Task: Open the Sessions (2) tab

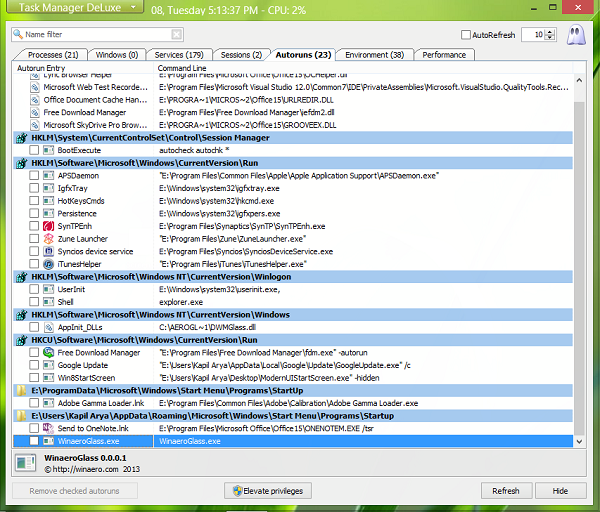Action: coord(241,55)
